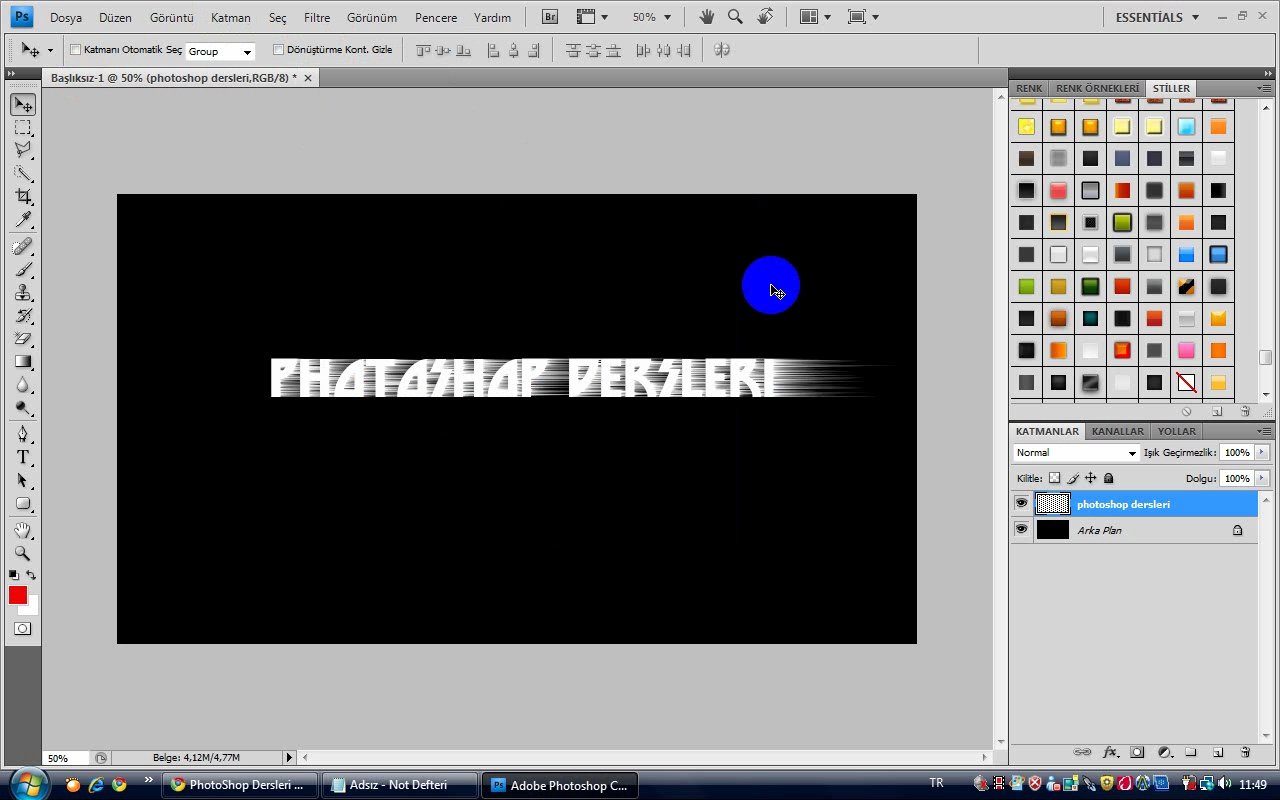Apply the No Style swatch with red slash
The height and width of the screenshot is (800, 1280).
[1186, 382]
